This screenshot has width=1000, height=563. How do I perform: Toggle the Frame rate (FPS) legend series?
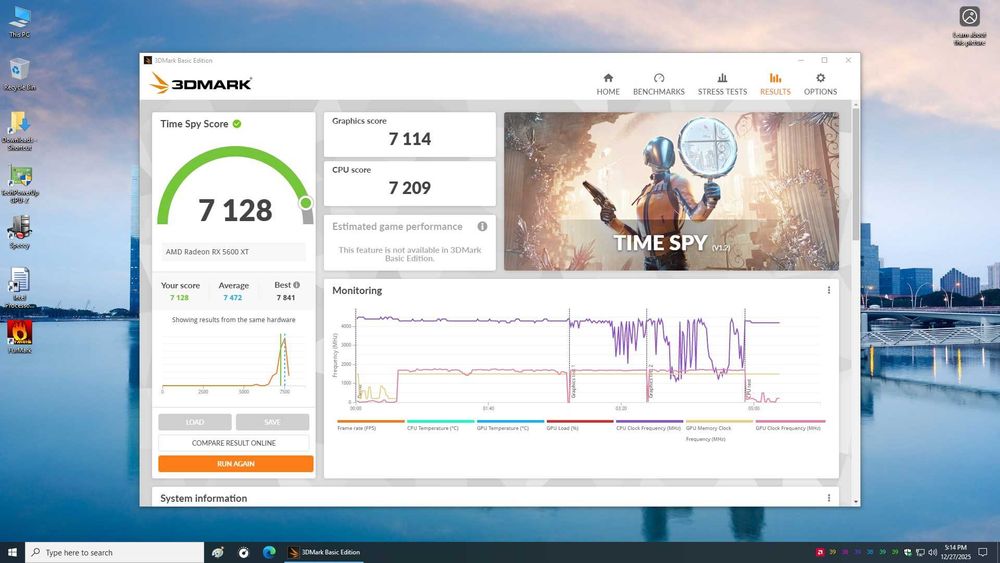pyautogui.click(x=370, y=425)
